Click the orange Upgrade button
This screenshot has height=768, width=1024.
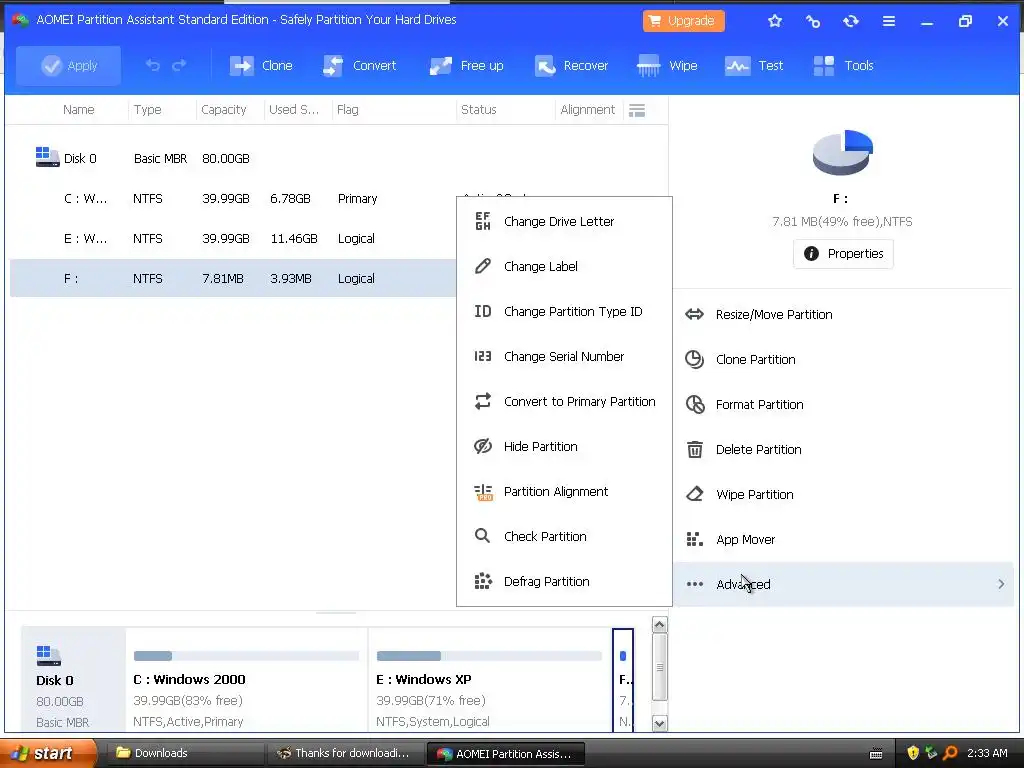(683, 21)
